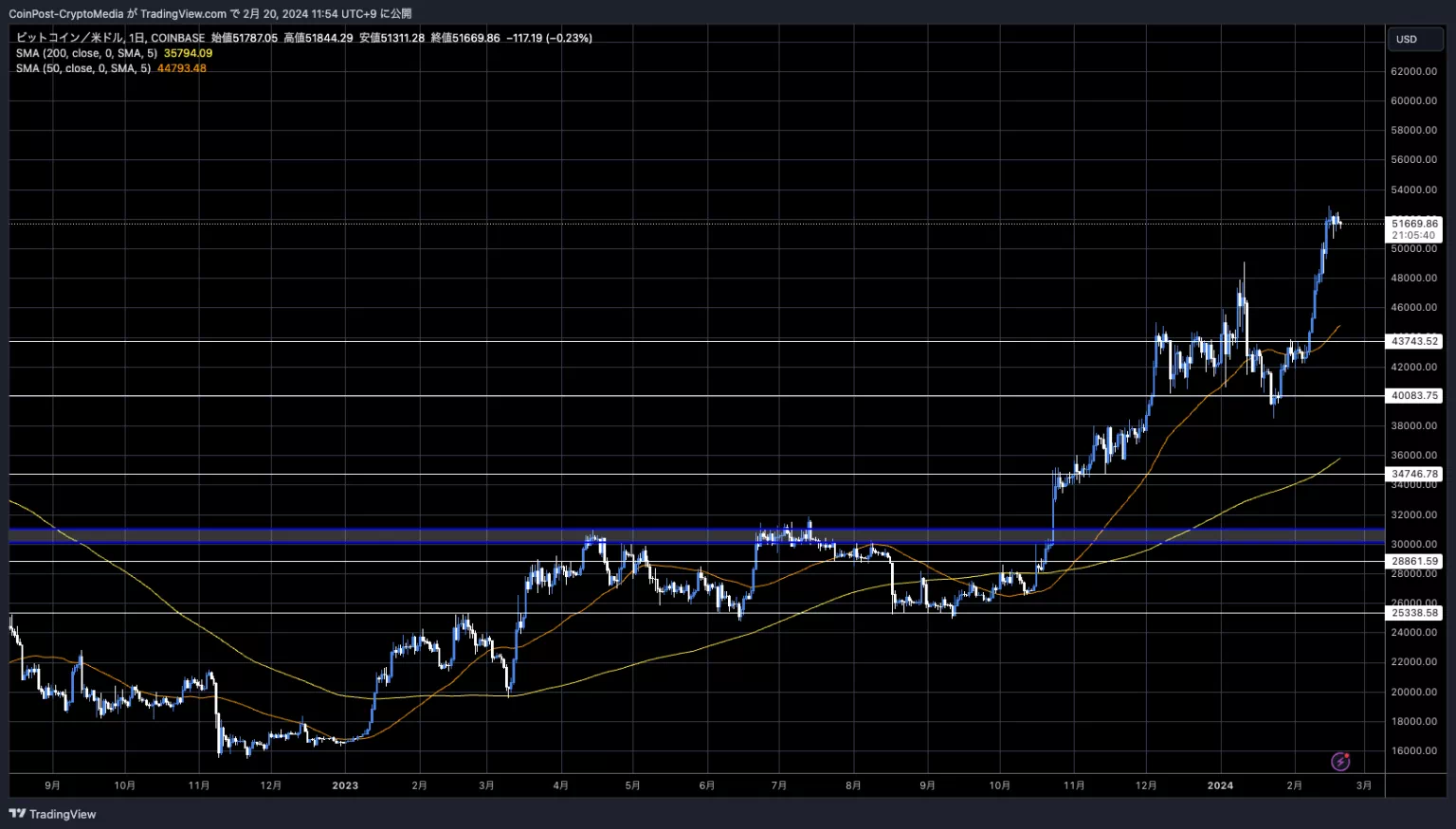Select the 43743.52 horizontal line label
This screenshot has width=1456, height=829.
coord(1415,341)
